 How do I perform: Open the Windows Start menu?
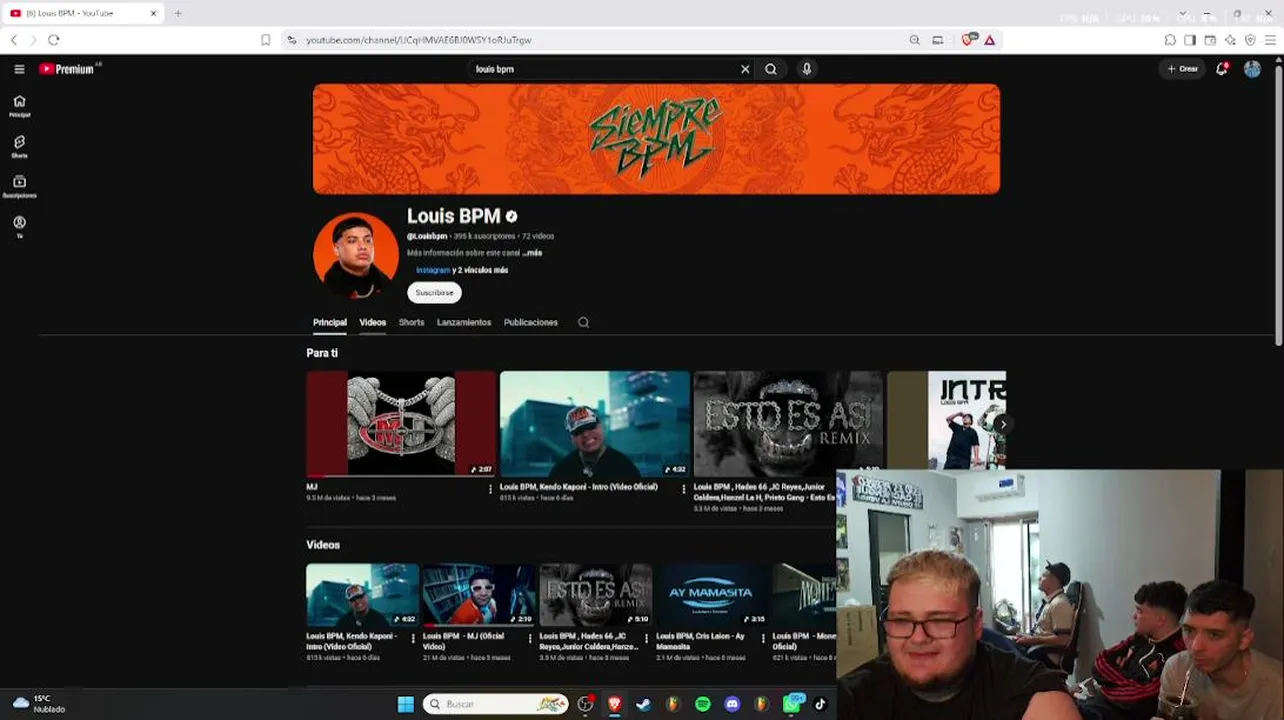point(406,704)
